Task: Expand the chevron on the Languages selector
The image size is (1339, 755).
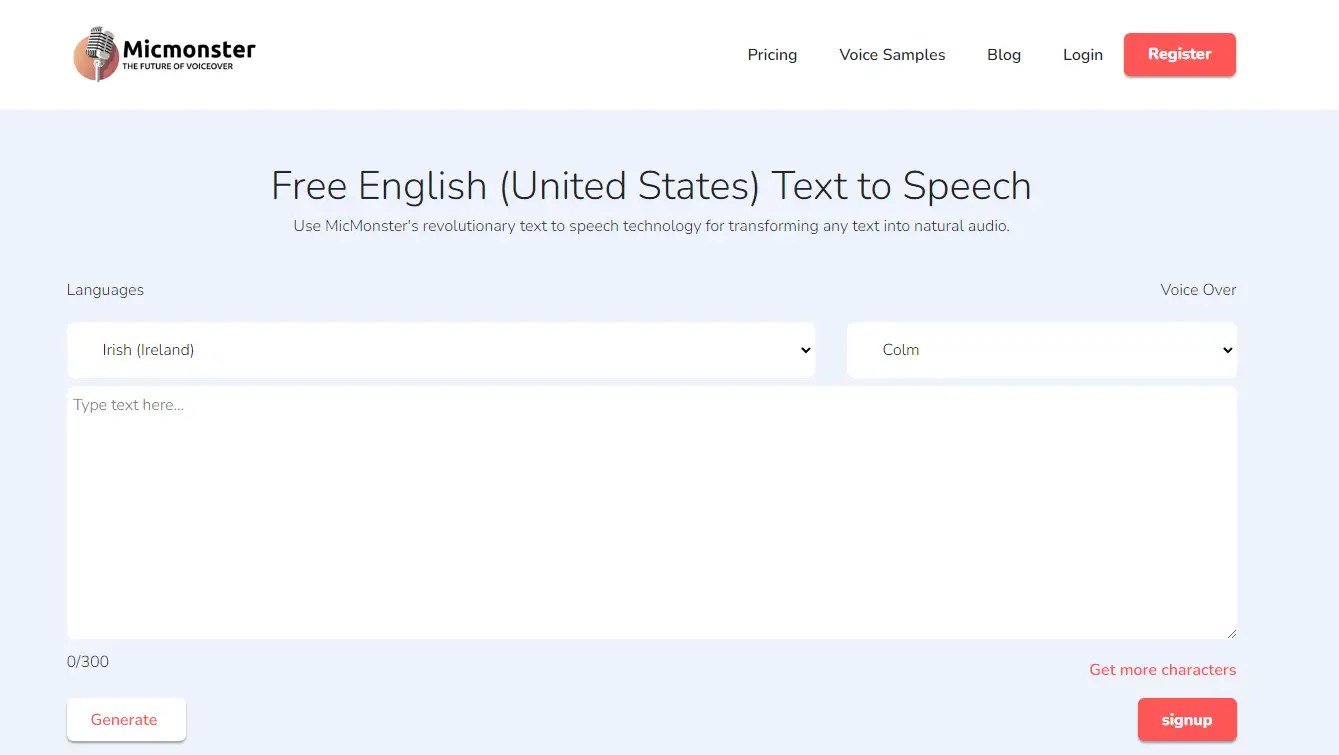Action: point(805,350)
